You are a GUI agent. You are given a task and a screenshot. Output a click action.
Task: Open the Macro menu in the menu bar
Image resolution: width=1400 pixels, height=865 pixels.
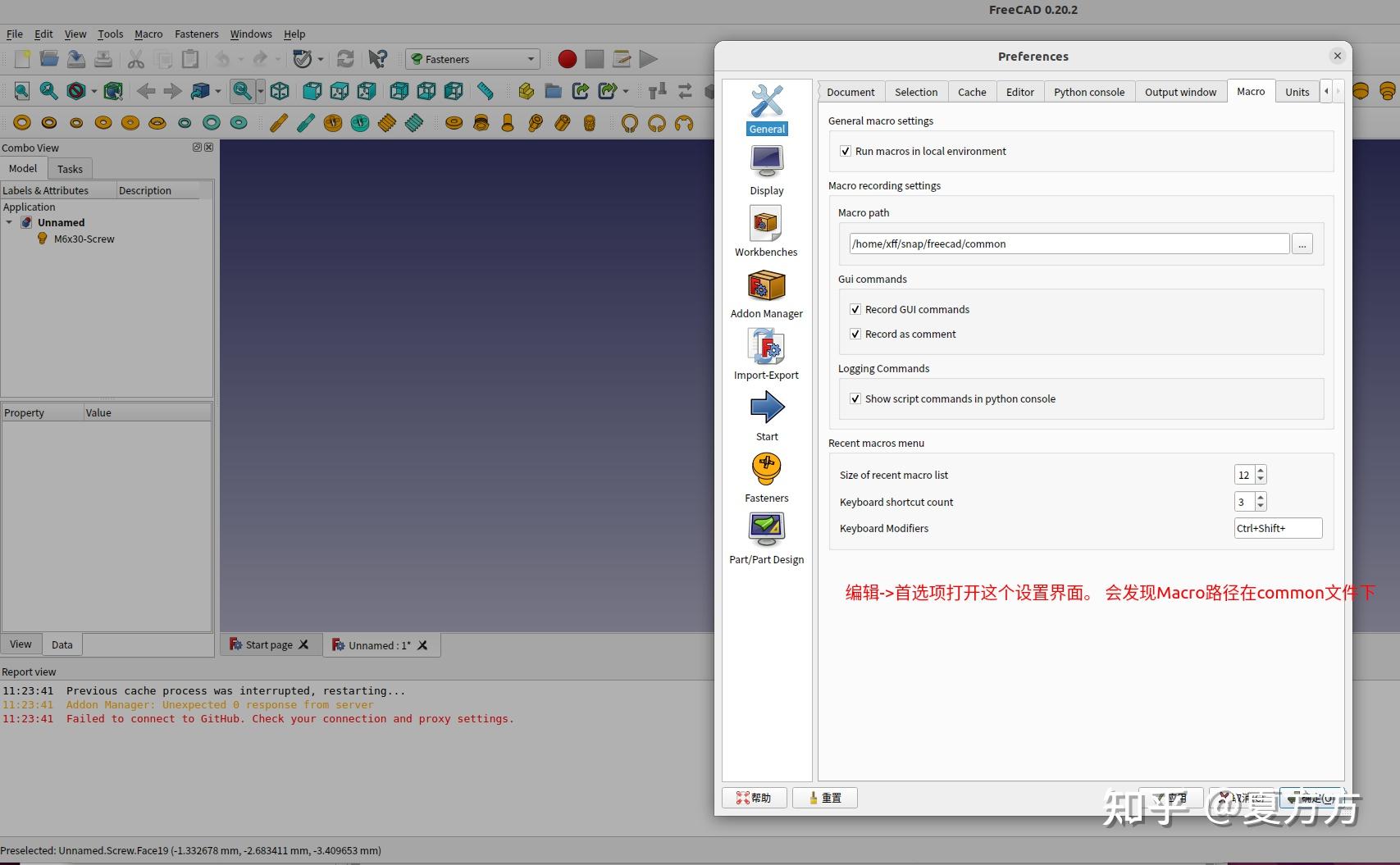148,34
